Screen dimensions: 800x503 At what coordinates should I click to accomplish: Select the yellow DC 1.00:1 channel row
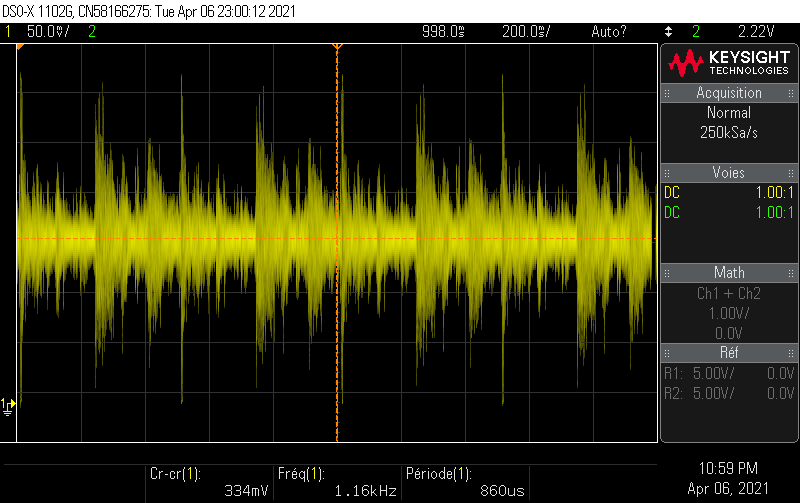point(729,193)
